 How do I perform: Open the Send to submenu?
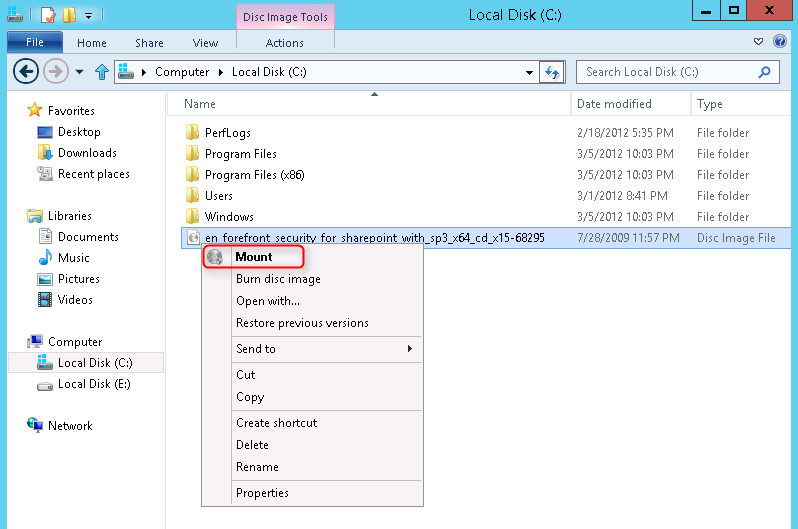coord(312,349)
